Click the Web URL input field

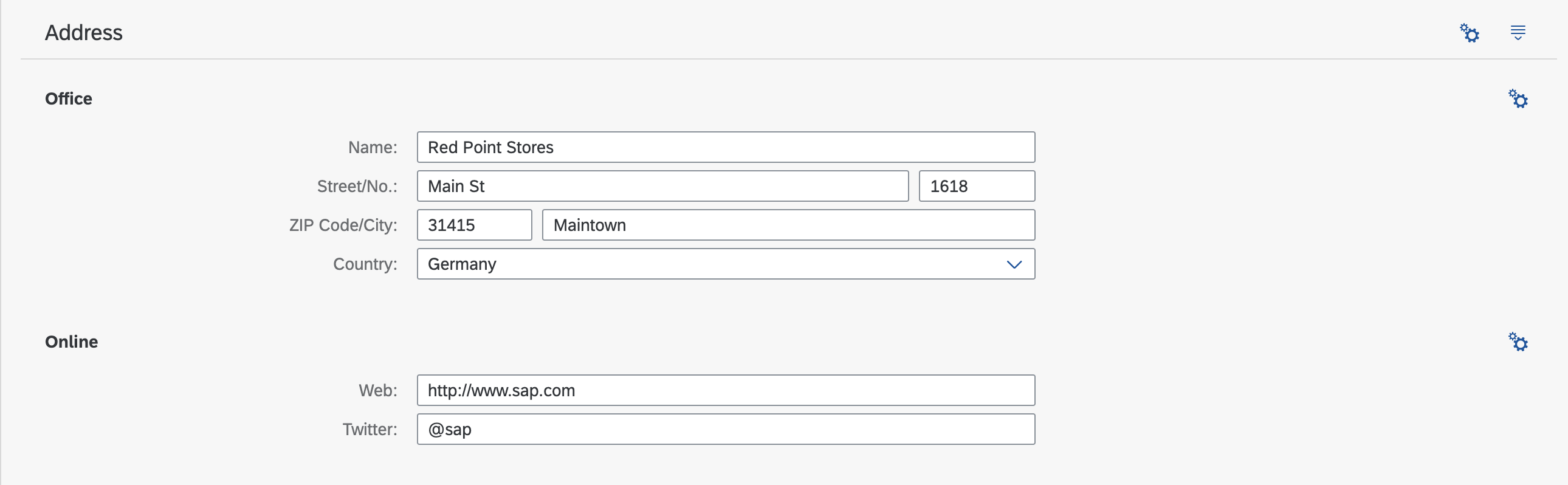(726, 390)
